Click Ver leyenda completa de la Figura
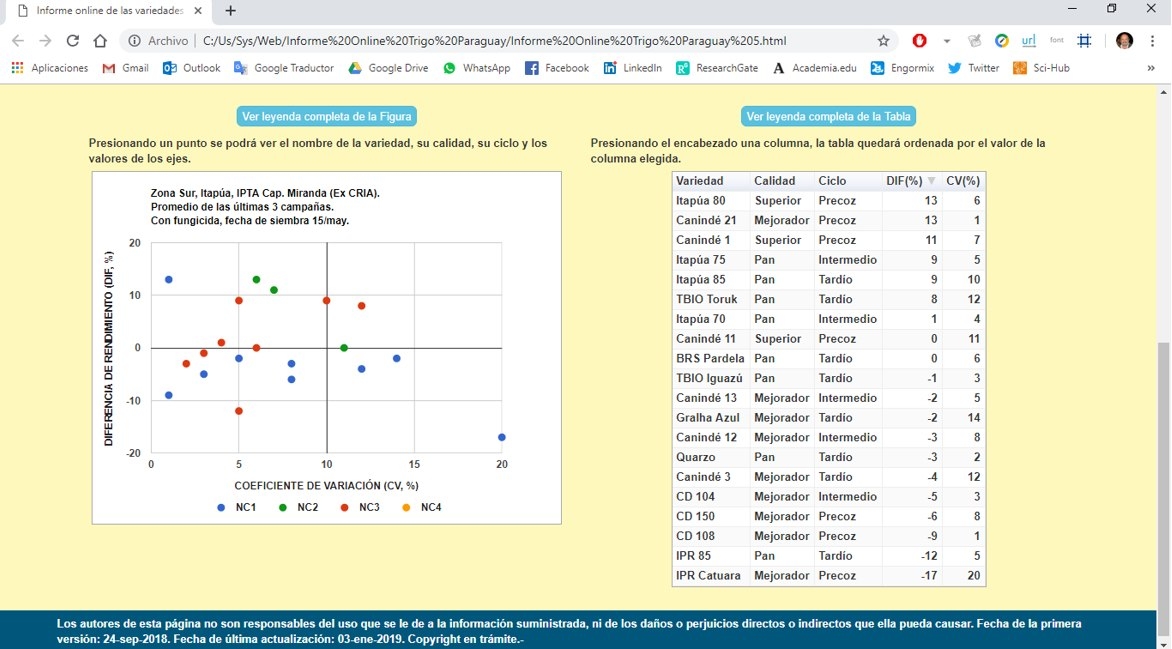This screenshot has width=1172, height=649. tap(327, 117)
